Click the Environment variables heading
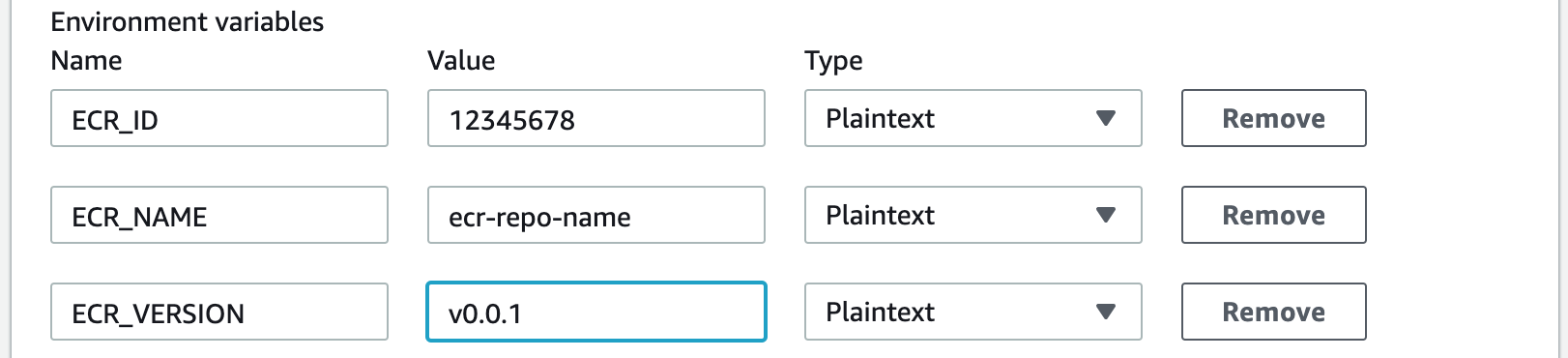This screenshot has width=1568, height=358. (188, 21)
